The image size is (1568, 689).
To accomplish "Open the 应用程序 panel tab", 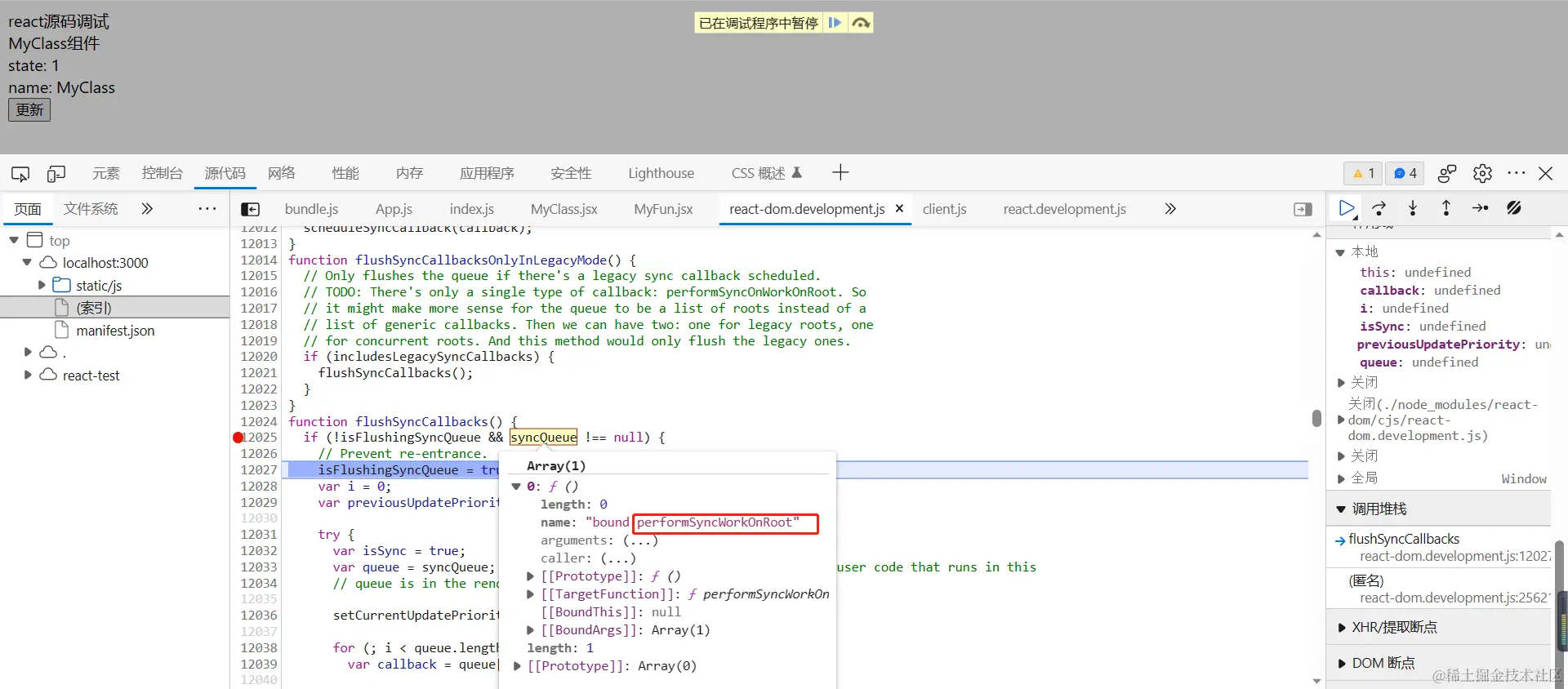I will pyautogui.click(x=487, y=173).
